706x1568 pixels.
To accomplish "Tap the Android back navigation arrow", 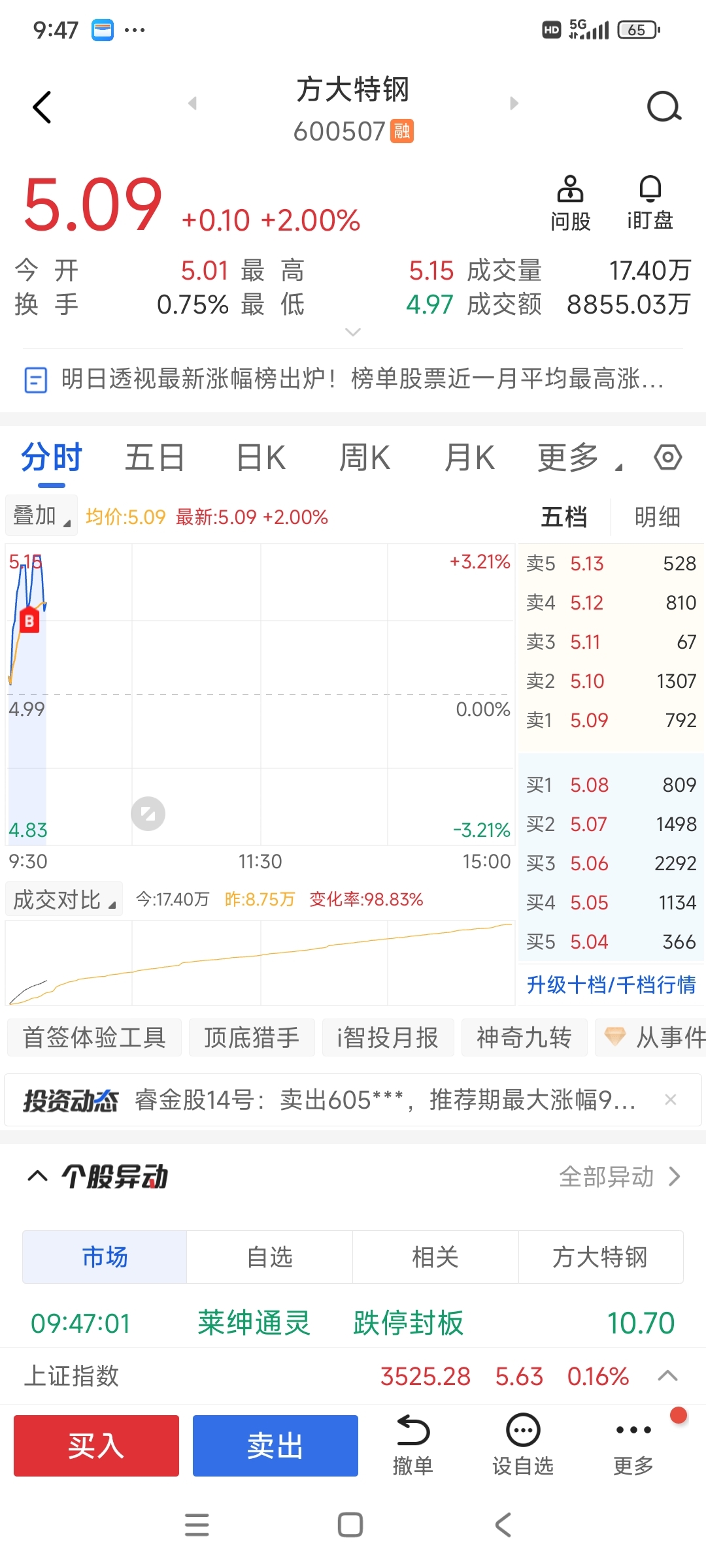I will tap(503, 1525).
